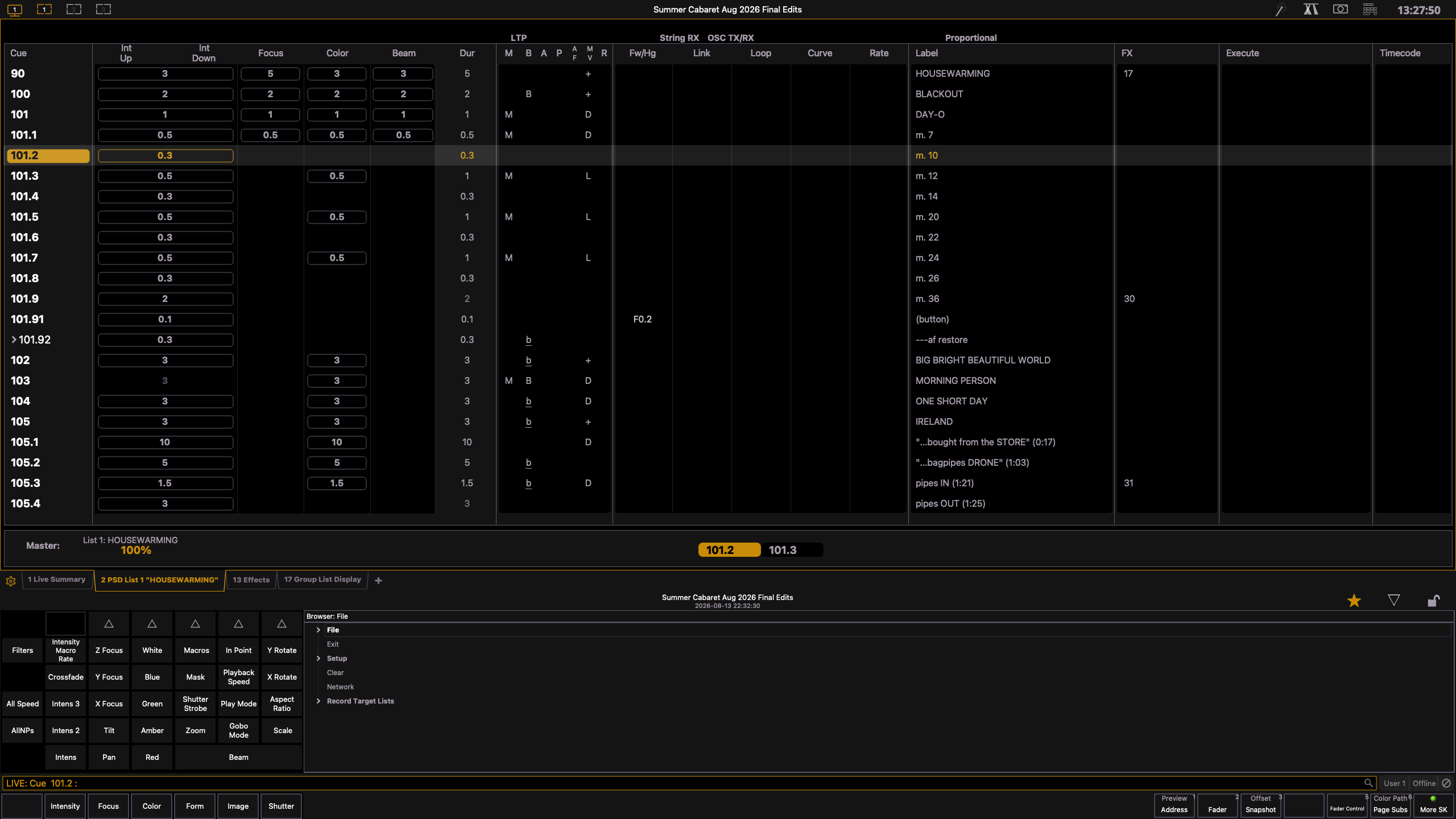Click the triangle icon above White

point(152,624)
